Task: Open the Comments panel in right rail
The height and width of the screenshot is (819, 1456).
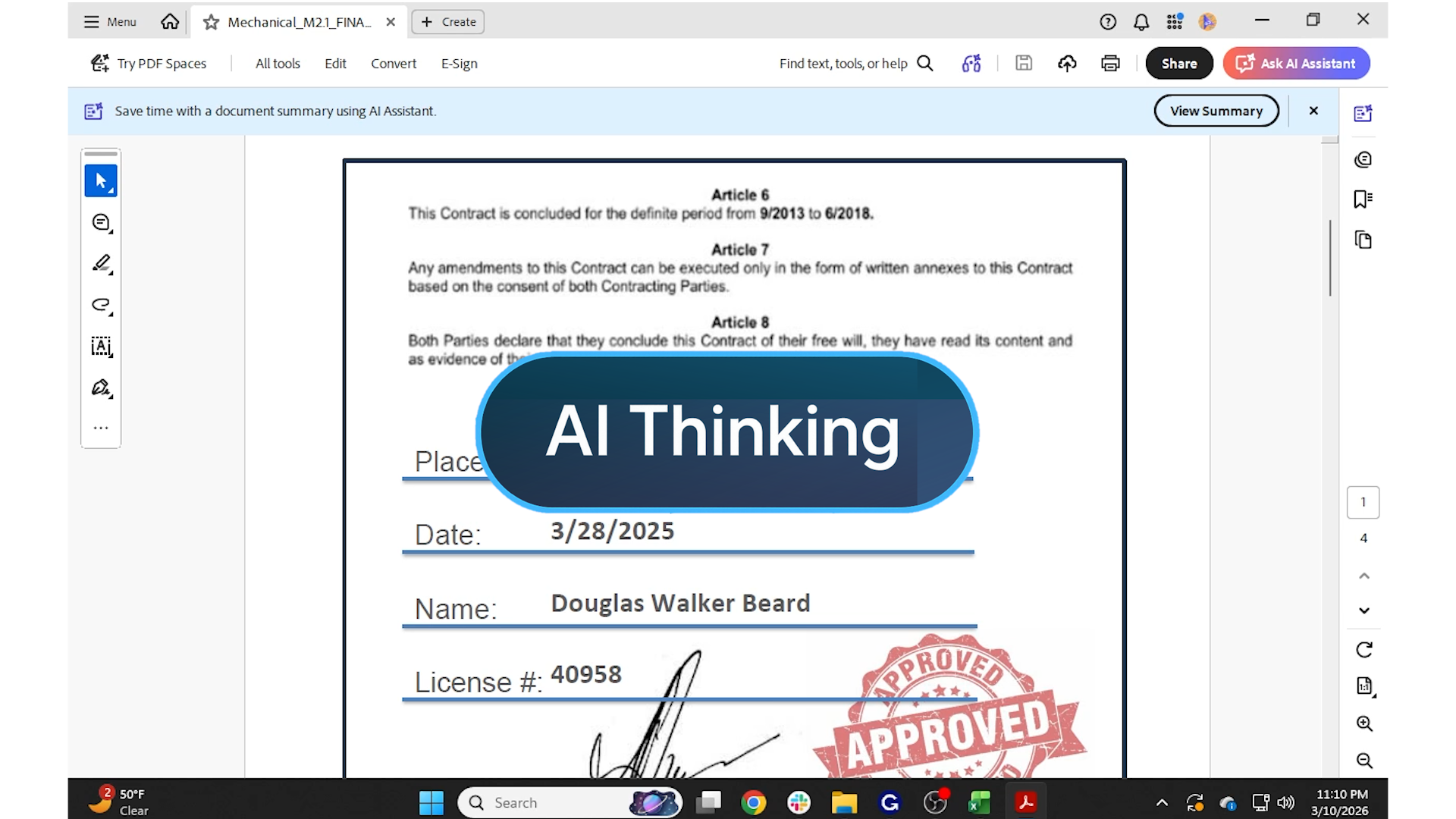Action: (1363, 159)
